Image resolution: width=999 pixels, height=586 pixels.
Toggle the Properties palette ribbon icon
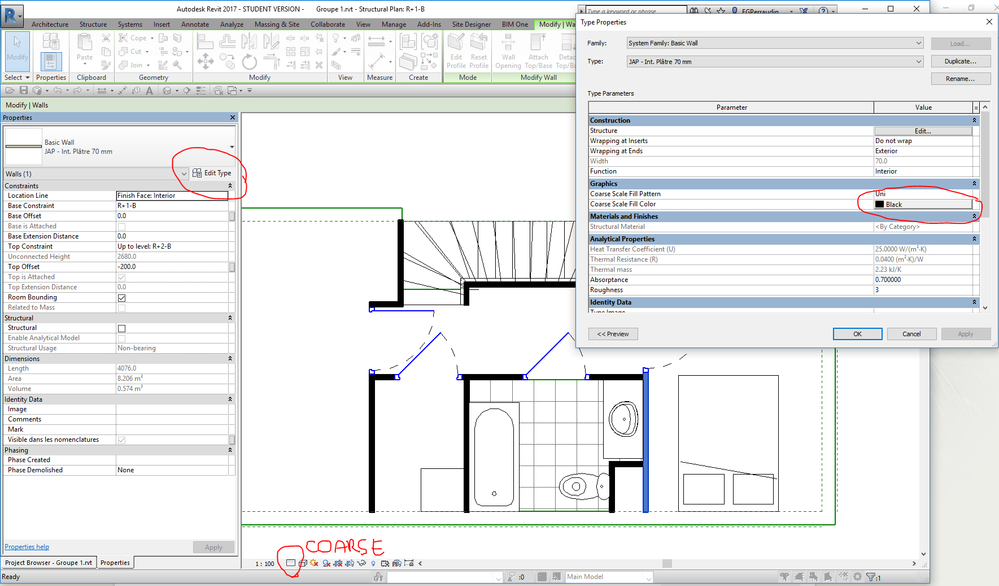point(51,61)
